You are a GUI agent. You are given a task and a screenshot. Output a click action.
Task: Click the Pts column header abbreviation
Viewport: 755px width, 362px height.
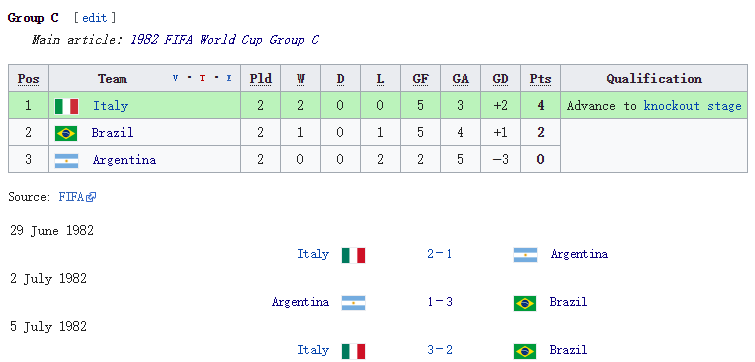[540, 79]
